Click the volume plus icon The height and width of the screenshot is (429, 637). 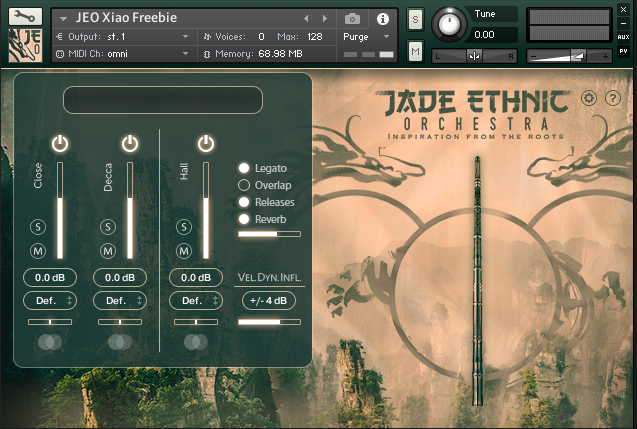[605, 56]
